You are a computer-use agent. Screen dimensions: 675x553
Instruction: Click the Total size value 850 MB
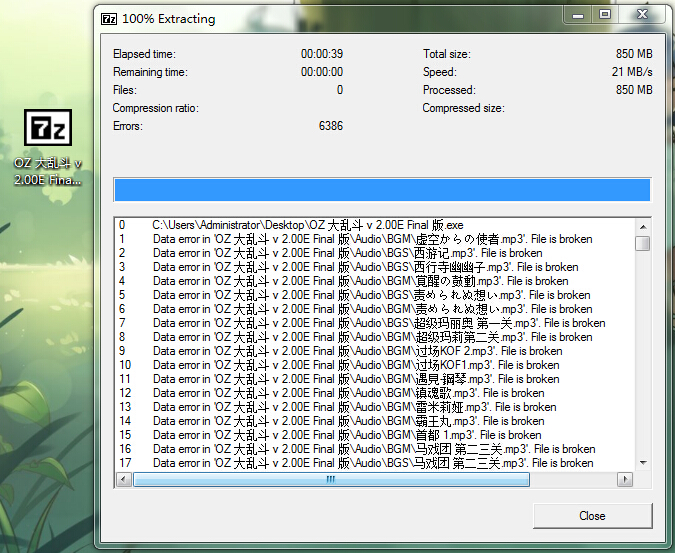point(634,54)
